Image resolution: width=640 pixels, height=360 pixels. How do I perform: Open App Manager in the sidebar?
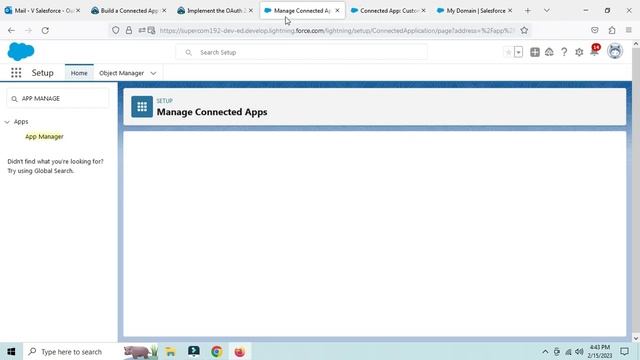pos(44,136)
